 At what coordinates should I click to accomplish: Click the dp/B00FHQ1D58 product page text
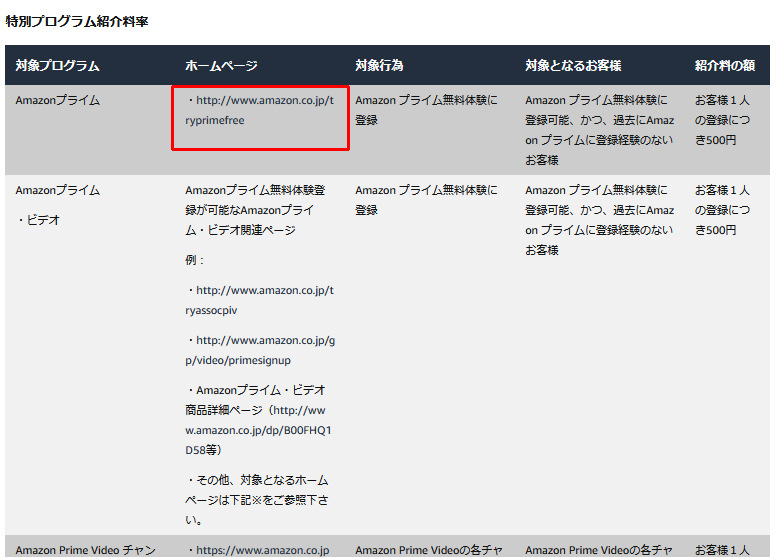(258, 420)
